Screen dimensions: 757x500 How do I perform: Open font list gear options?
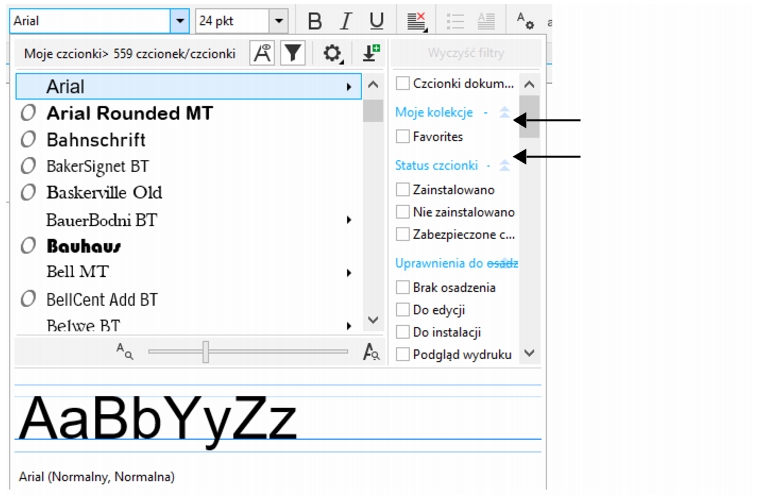click(x=332, y=54)
